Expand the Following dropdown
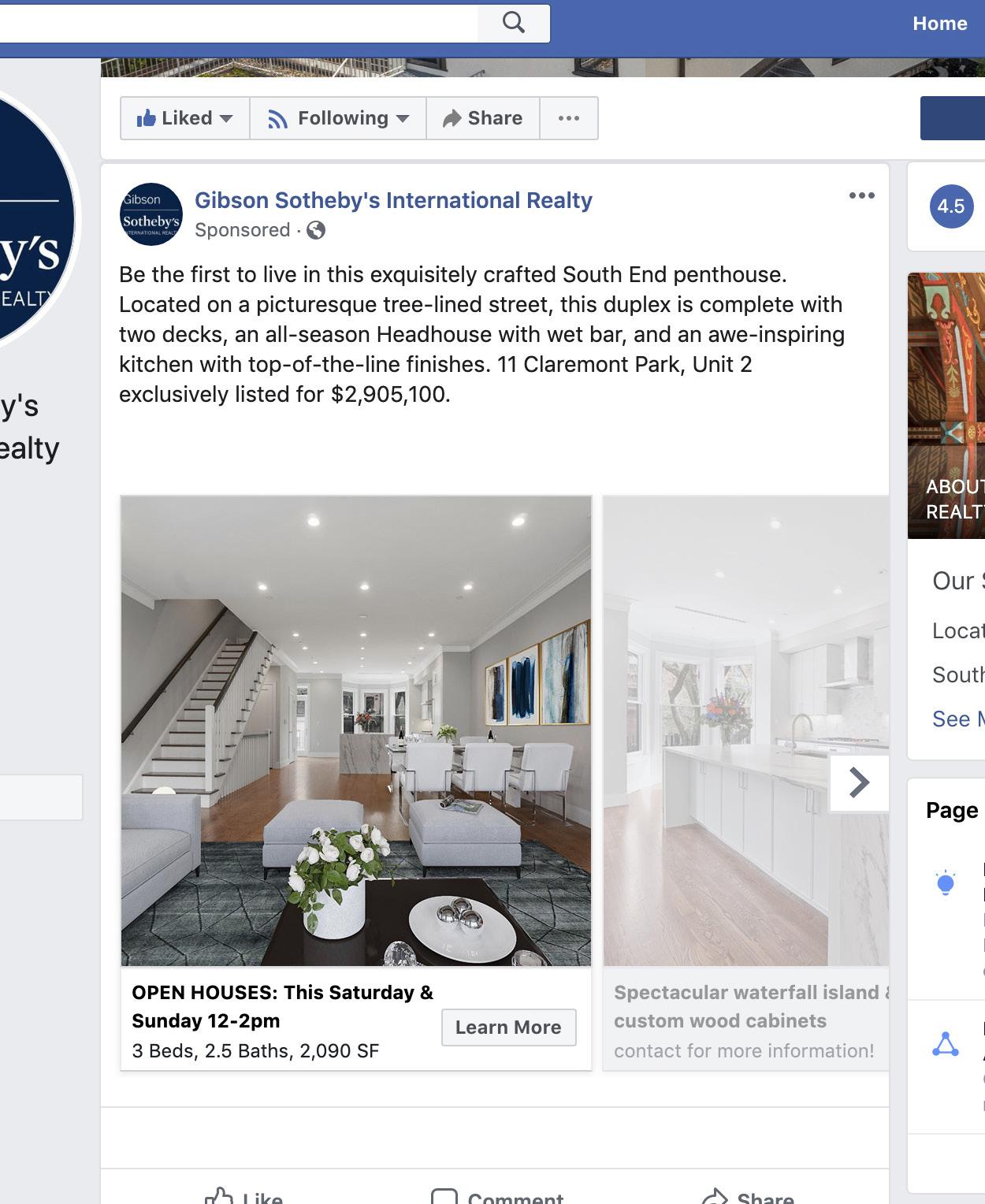The height and width of the screenshot is (1204, 985). (x=338, y=118)
